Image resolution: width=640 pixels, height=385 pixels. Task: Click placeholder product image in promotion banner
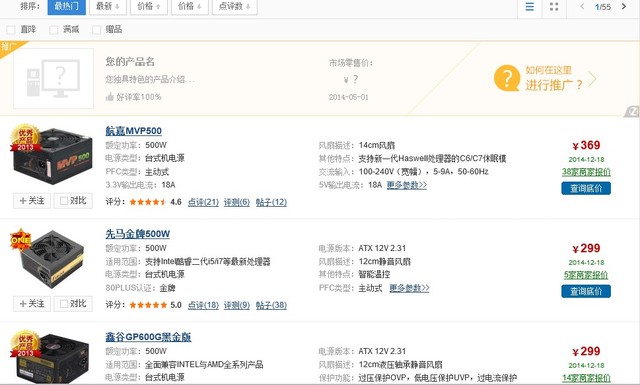tap(53, 78)
